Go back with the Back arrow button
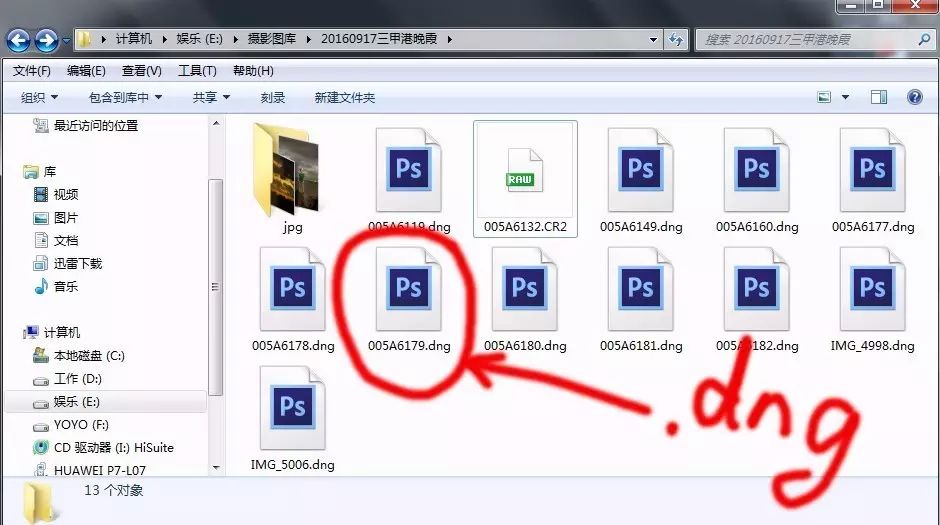This screenshot has height=525, width=940. [x=19, y=41]
